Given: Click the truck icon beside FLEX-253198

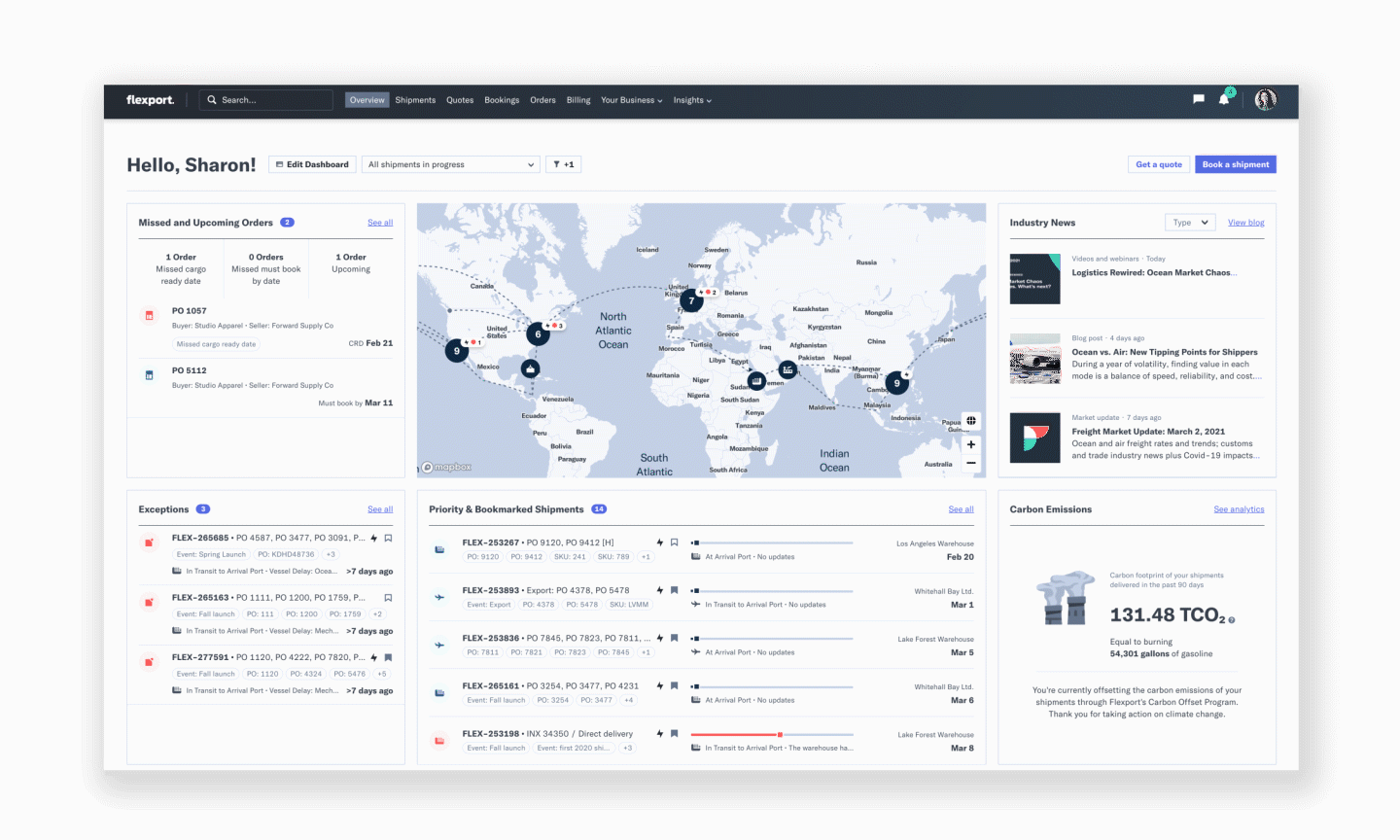Looking at the screenshot, I should [x=439, y=740].
